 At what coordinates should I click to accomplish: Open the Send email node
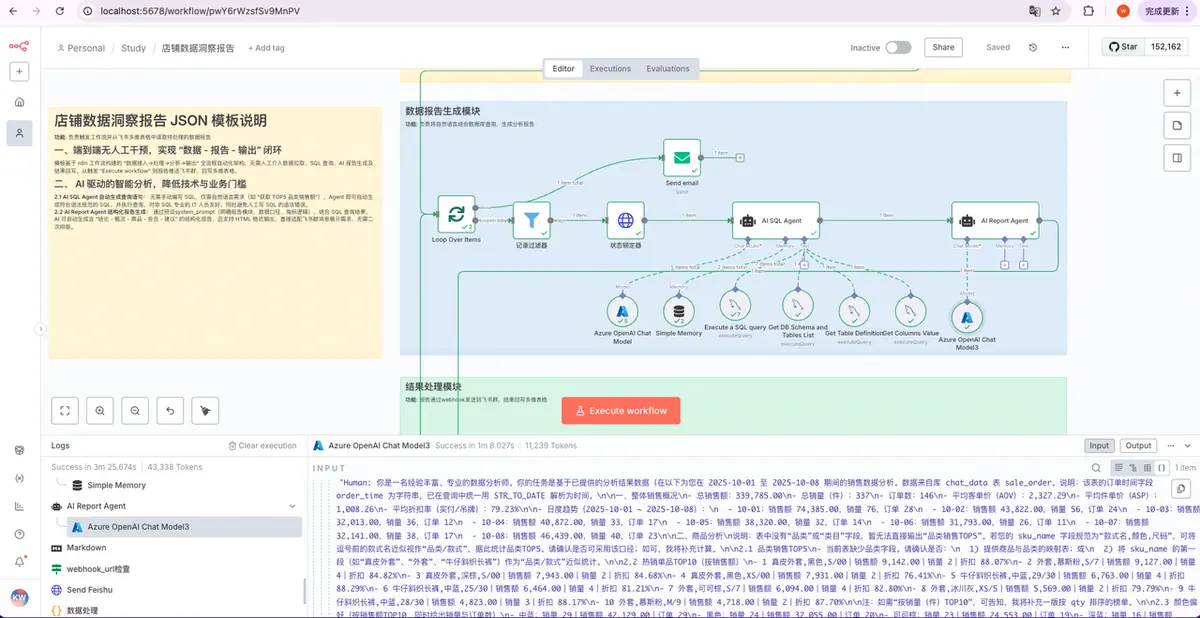click(682, 157)
